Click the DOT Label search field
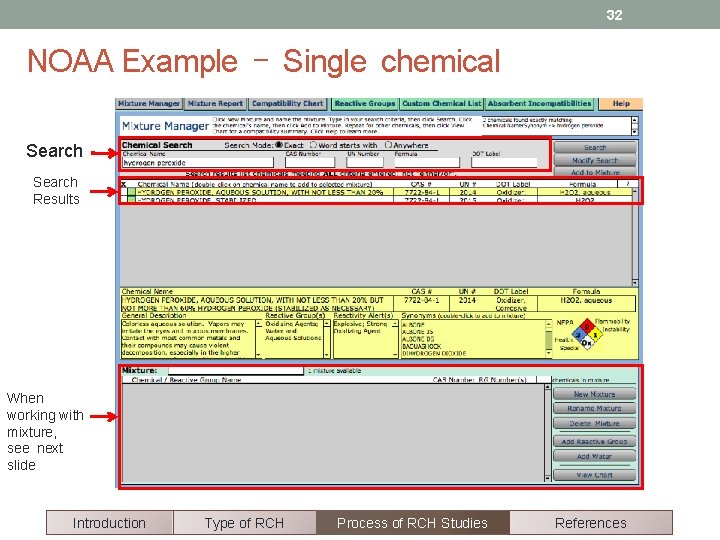Screen dimensions: 720x540 [504, 163]
